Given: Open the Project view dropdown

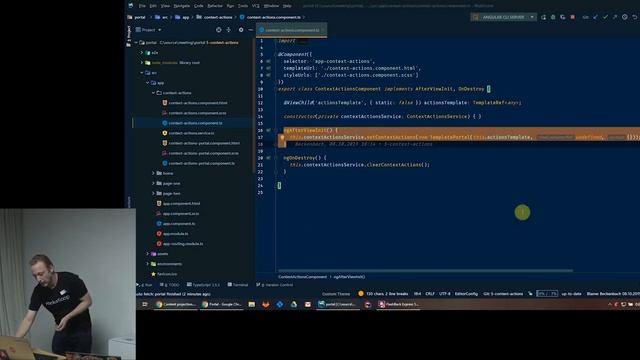Looking at the screenshot, I should [149, 30].
